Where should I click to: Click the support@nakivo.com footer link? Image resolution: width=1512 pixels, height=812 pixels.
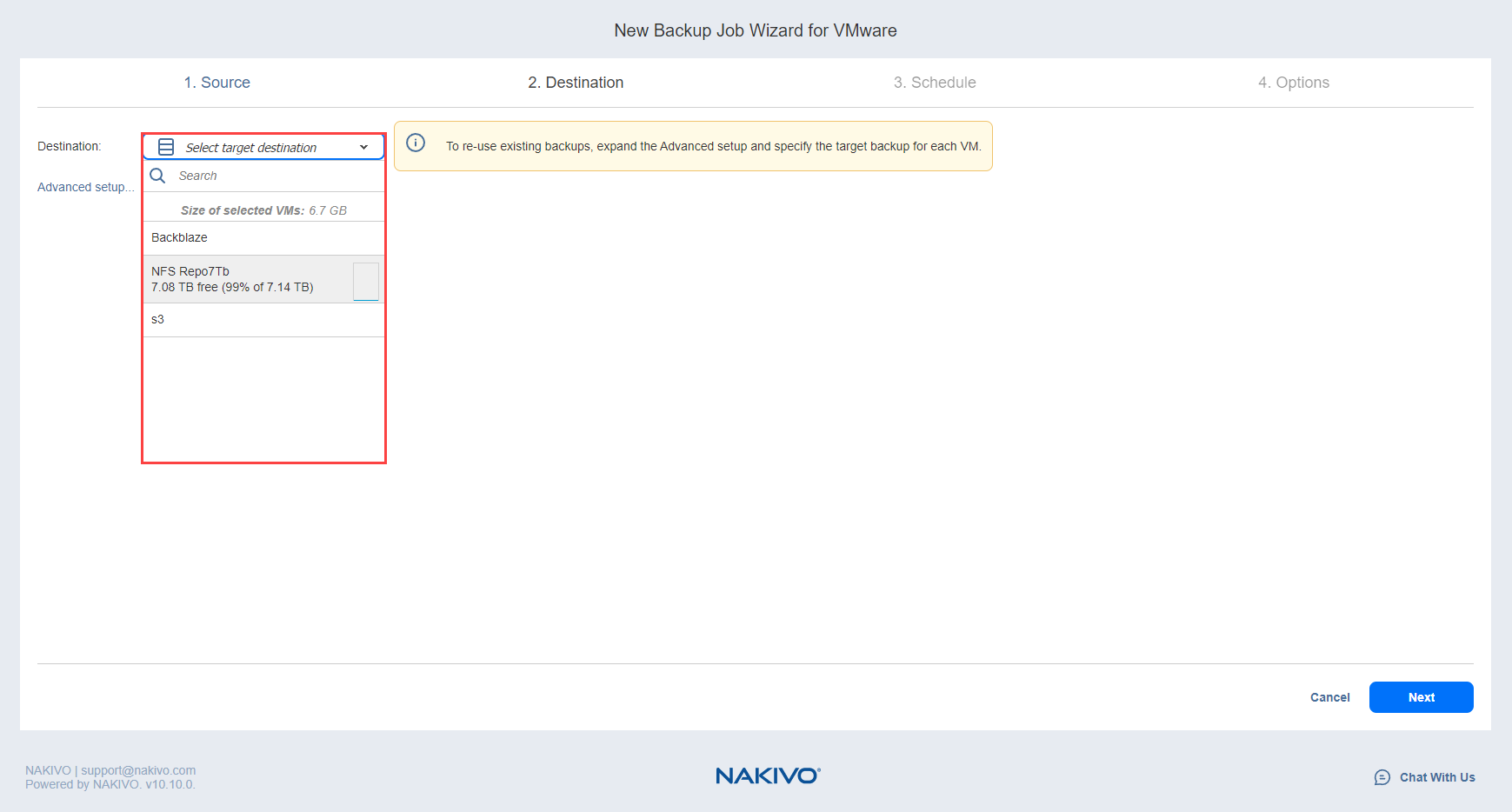point(138,770)
